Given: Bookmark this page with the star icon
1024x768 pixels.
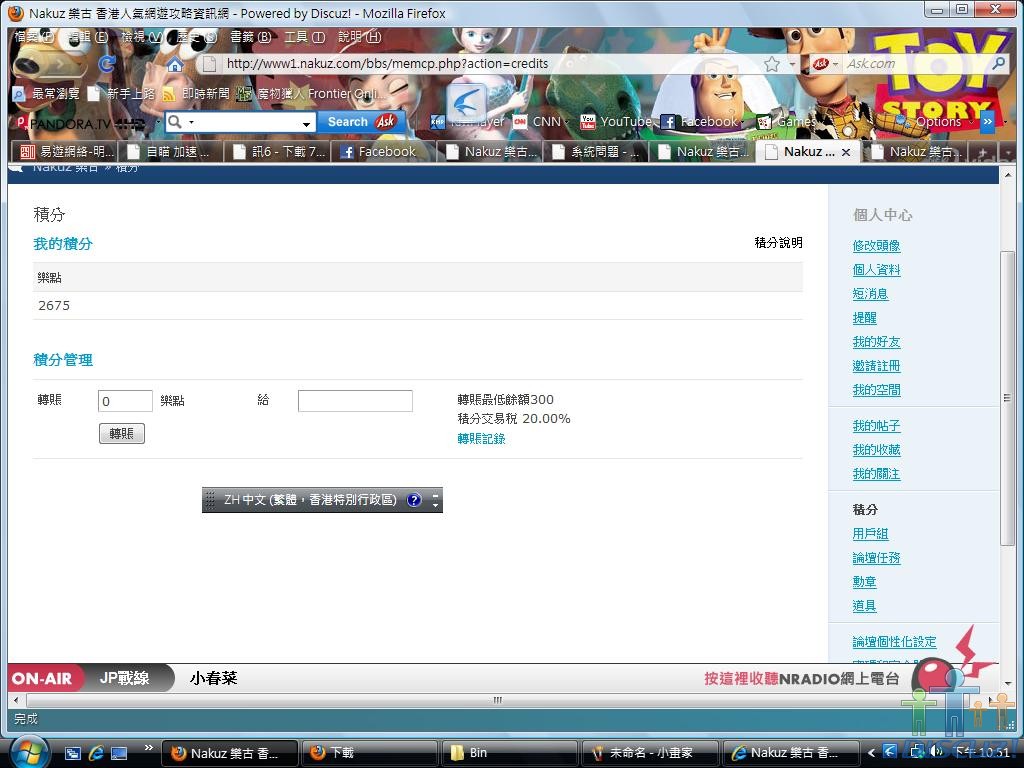Looking at the screenshot, I should coord(772,64).
